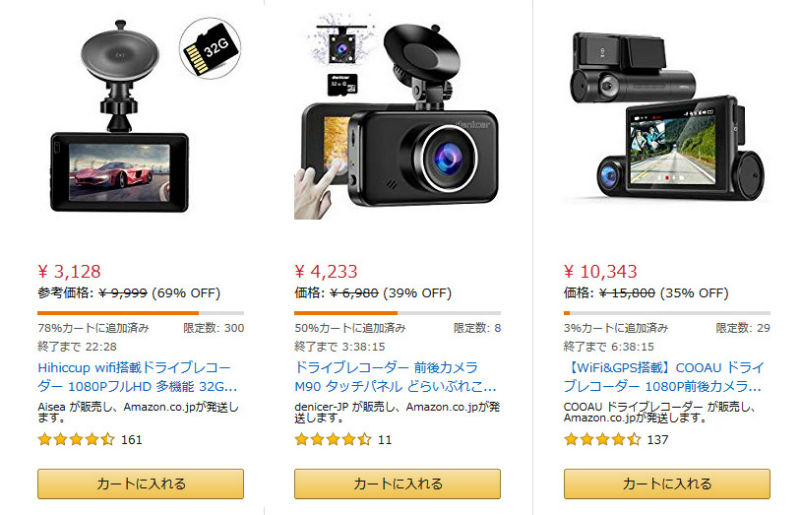Open the COOAU dual dash cam image
The height and width of the screenshot is (515, 800).
[667, 116]
